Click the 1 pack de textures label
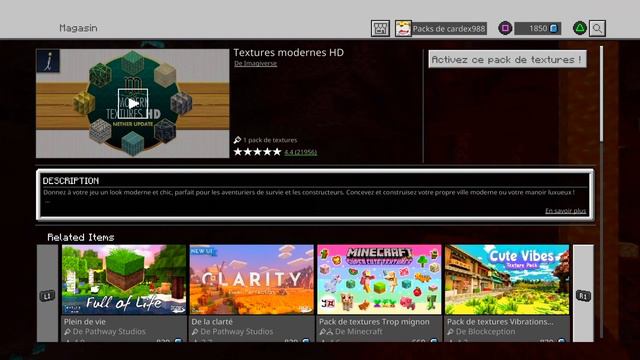The image size is (640, 360). click(x=270, y=140)
